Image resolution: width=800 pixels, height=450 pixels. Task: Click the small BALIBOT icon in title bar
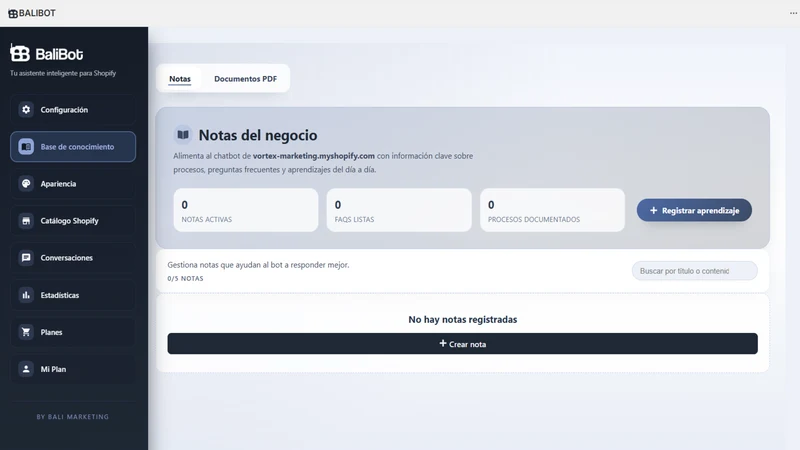point(13,14)
